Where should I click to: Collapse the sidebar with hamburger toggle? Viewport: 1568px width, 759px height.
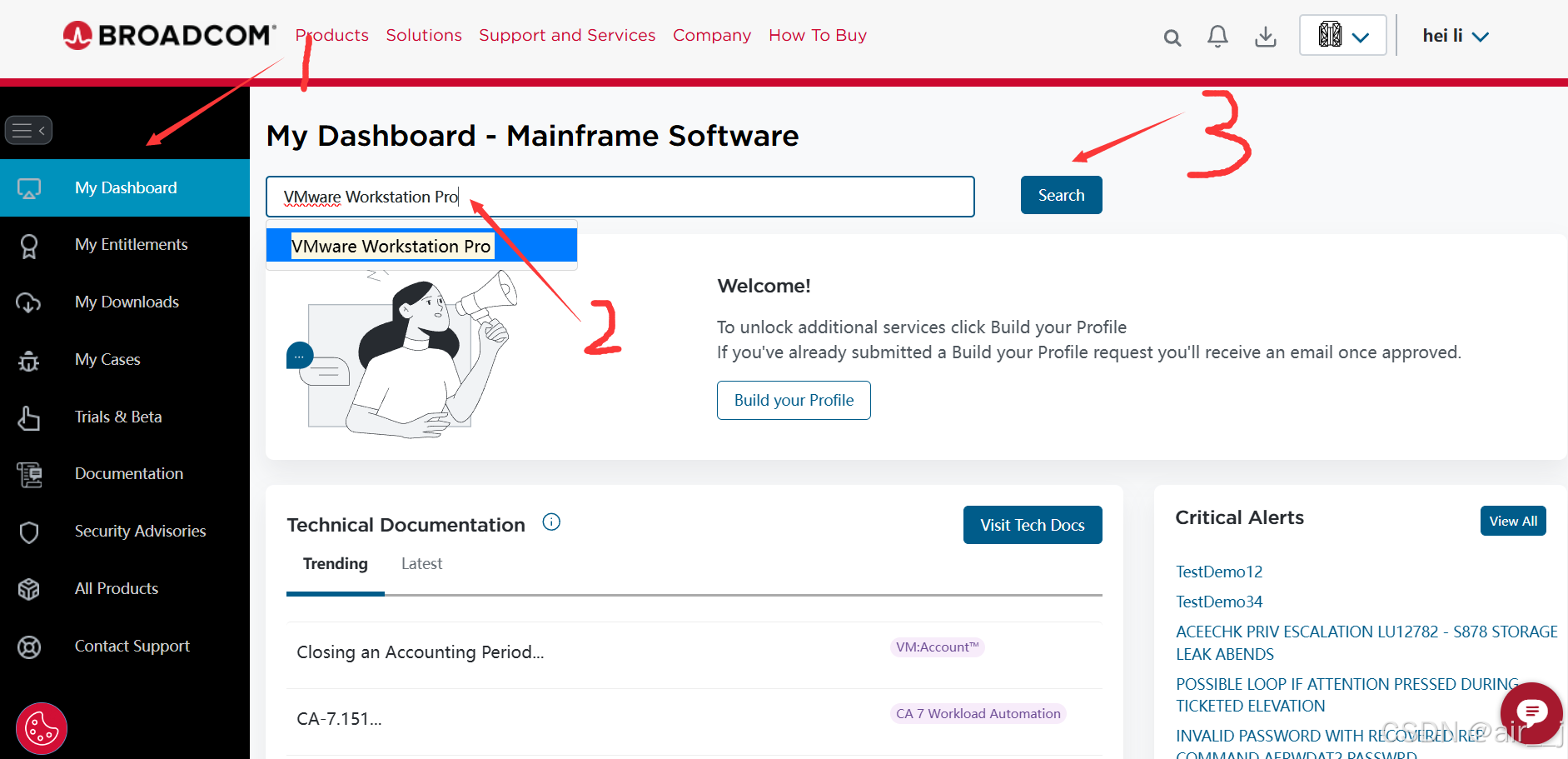(28, 130)
